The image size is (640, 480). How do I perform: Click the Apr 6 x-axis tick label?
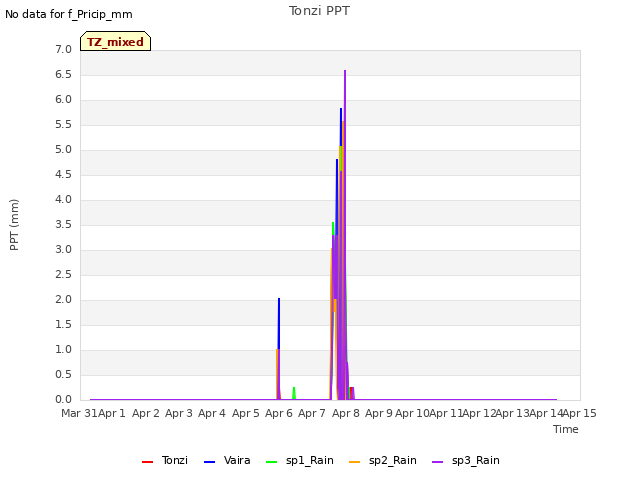coord(279,413)
